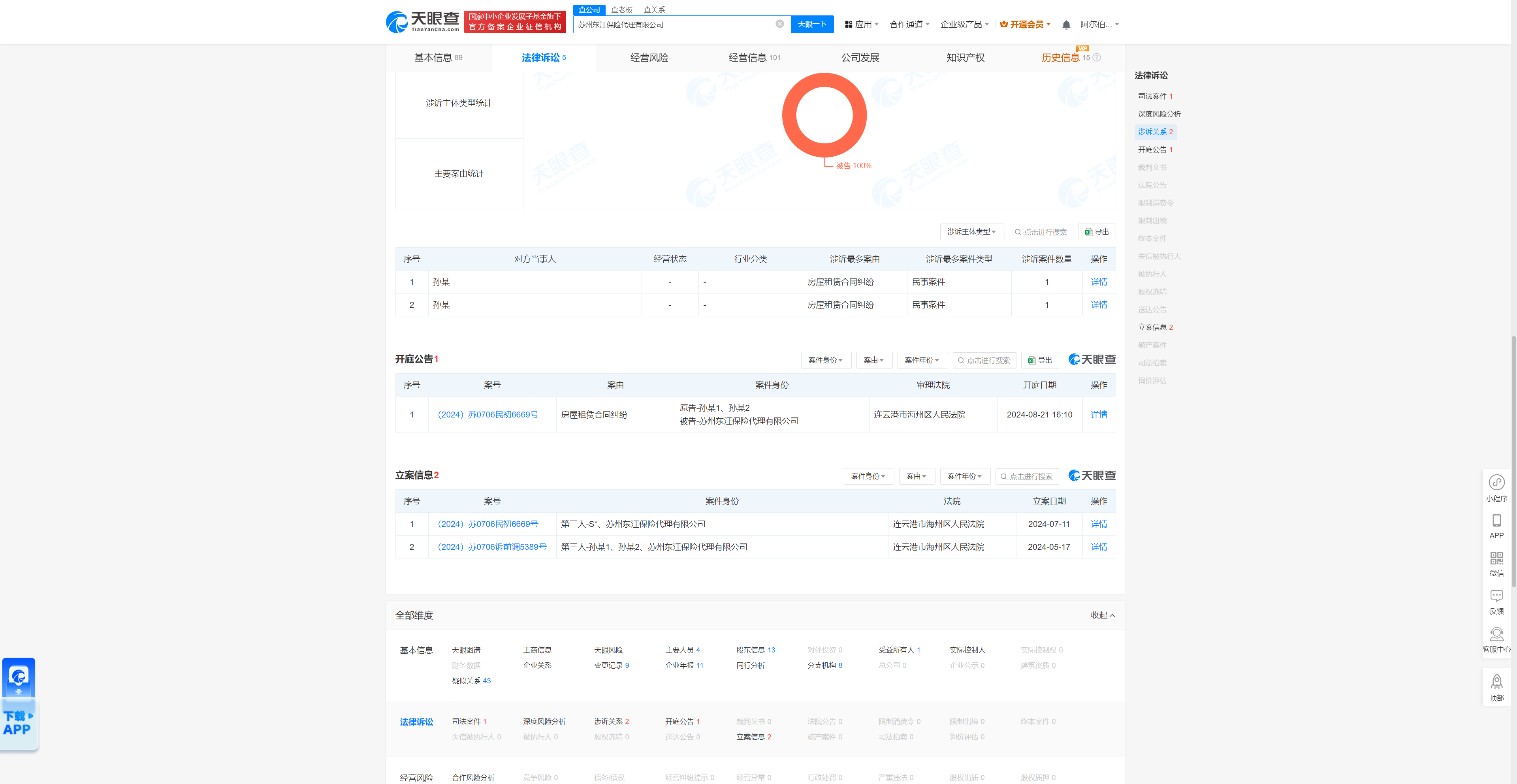Switch to the 知识产权 tab
This screenshot has height=784, width=1517.
pyautogui.click(x=965, y=58)
